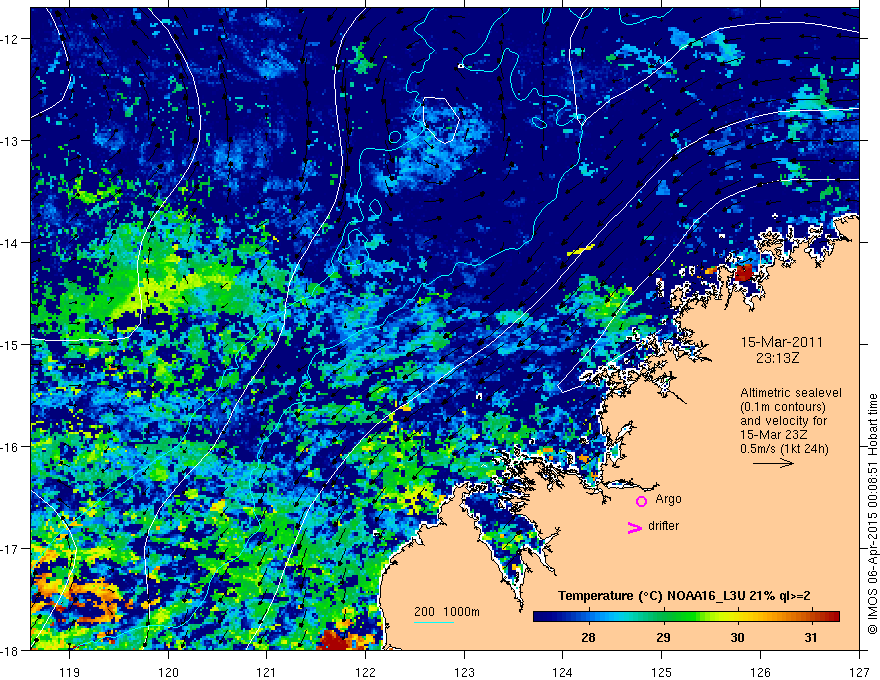The image size is (880, 680).
Task: Click the longitude label 127
Action: pyautogui.click(x=859, y=672)
